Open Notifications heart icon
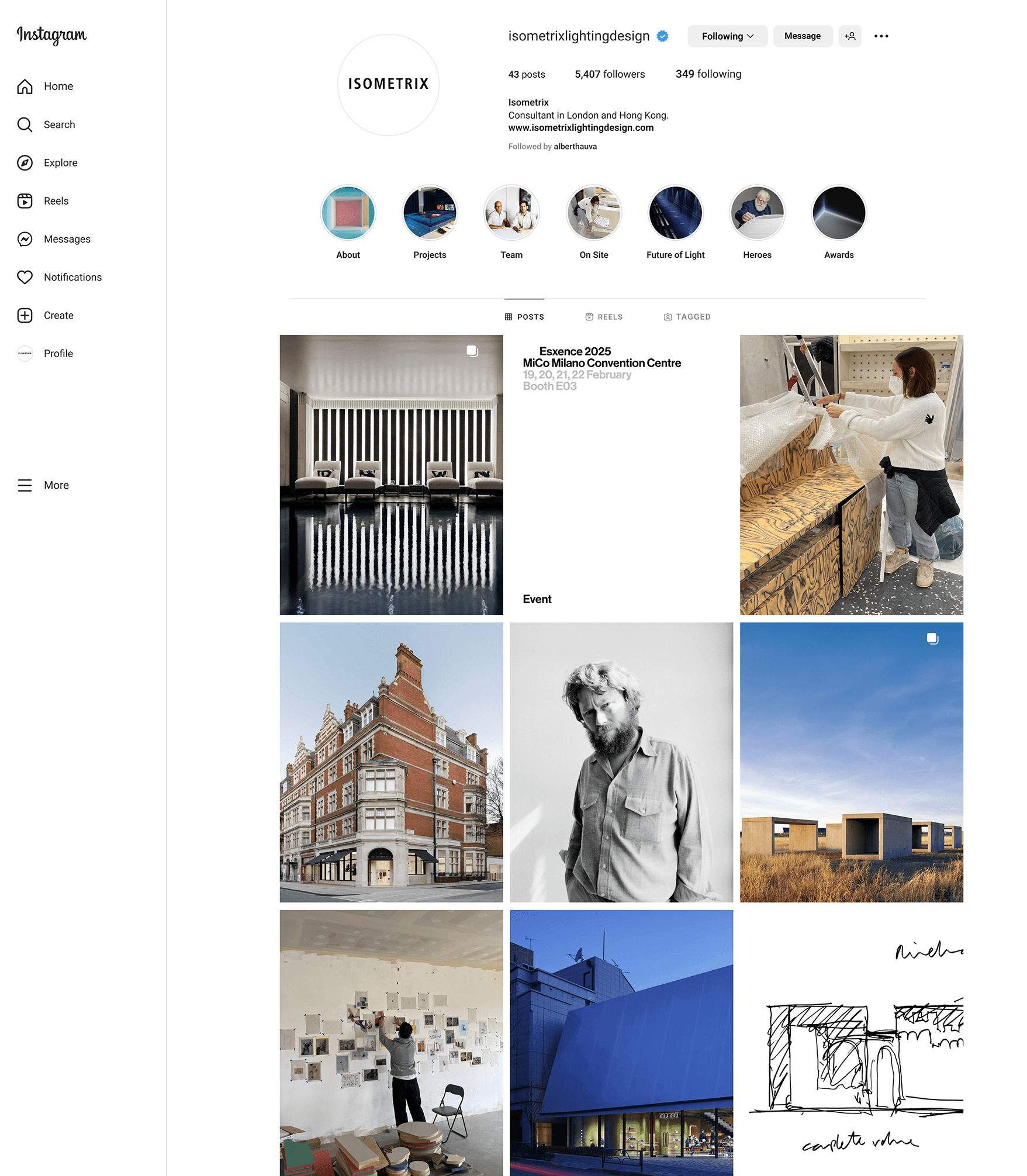 tap(25, 277)
